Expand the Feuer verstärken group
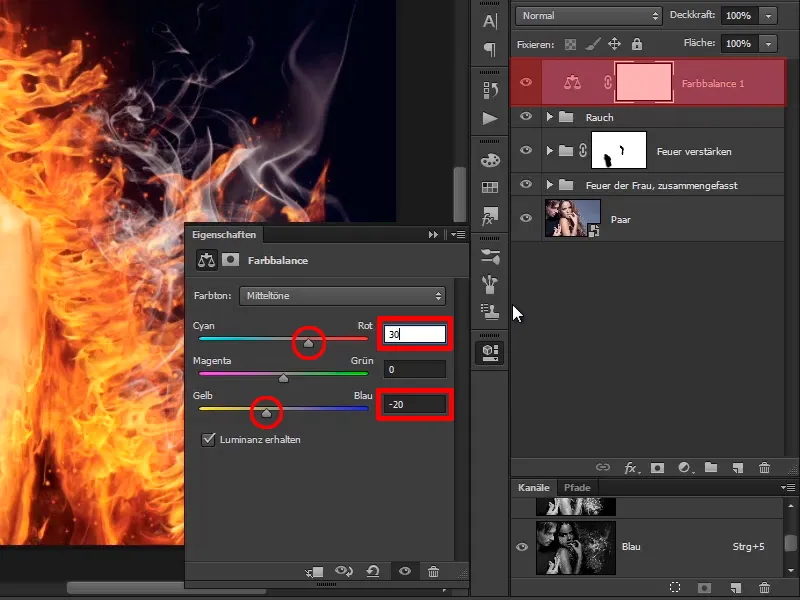 coord(549,151)
